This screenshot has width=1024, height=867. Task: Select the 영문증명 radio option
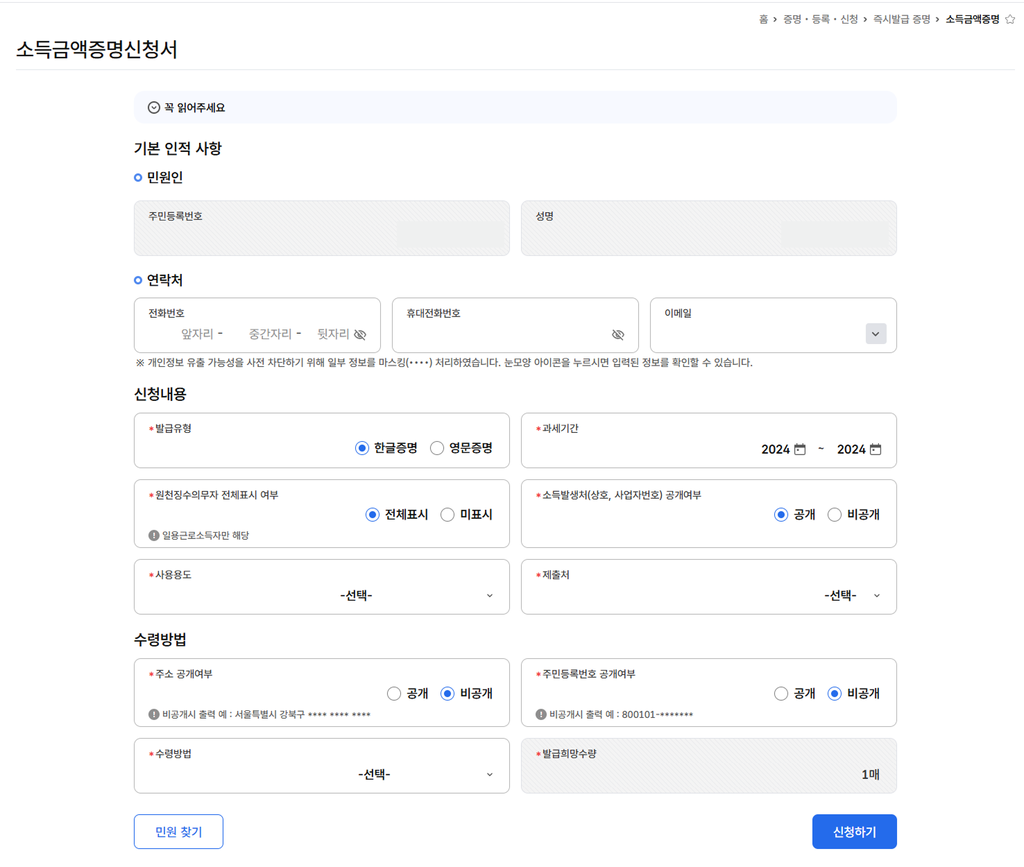pyautogui.click(x=437, y=449)
